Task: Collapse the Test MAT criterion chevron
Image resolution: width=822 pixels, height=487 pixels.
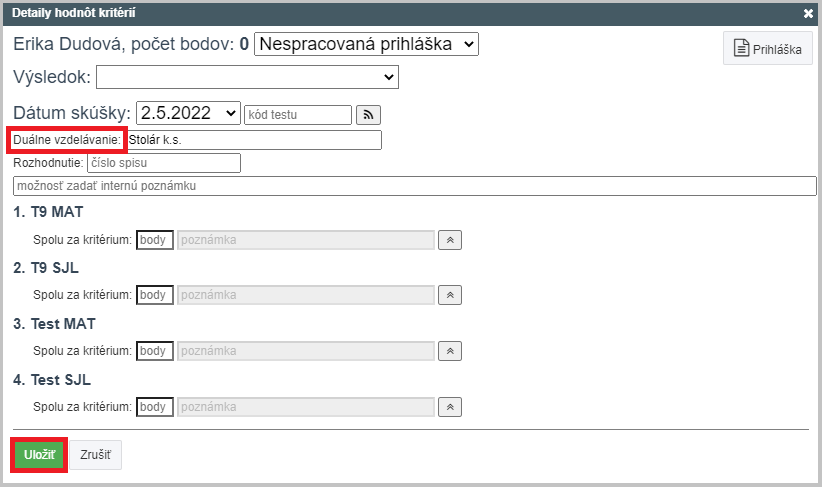Action: (450, 351)
